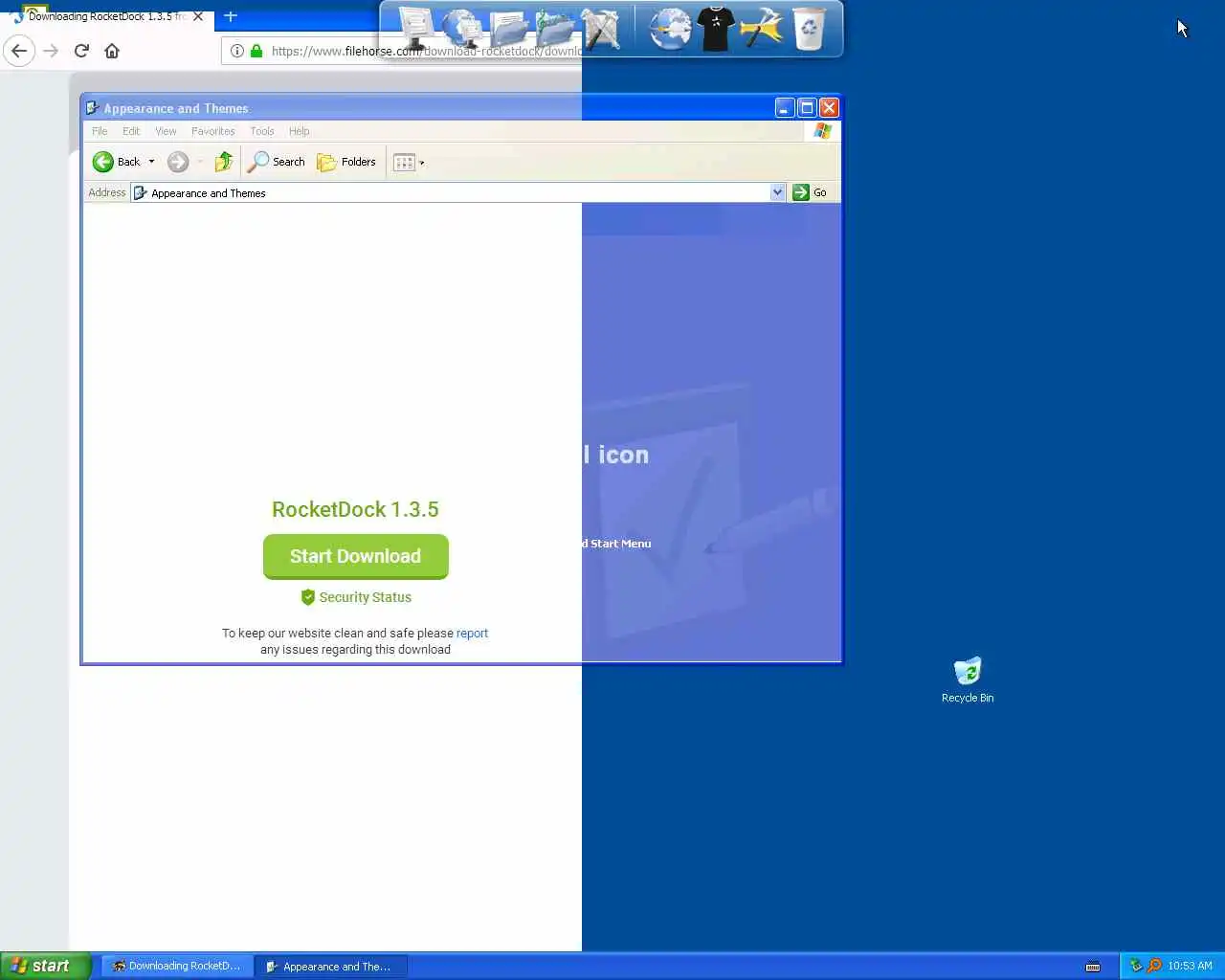Open the Back history dropdown arrow
The height and width of the screenshot is (980, 1225).
click(151, 162)
